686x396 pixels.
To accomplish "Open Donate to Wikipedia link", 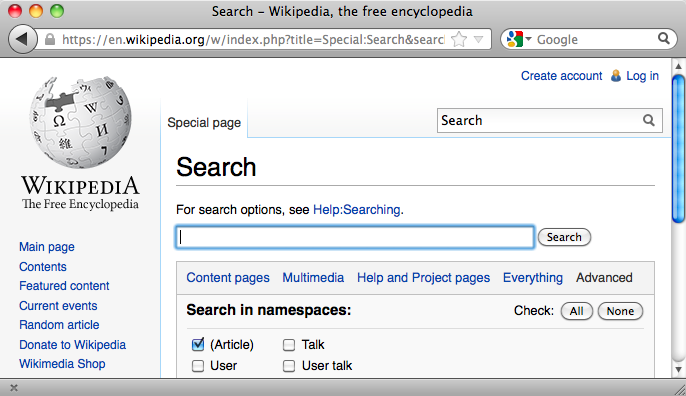I will coord(73,345).
